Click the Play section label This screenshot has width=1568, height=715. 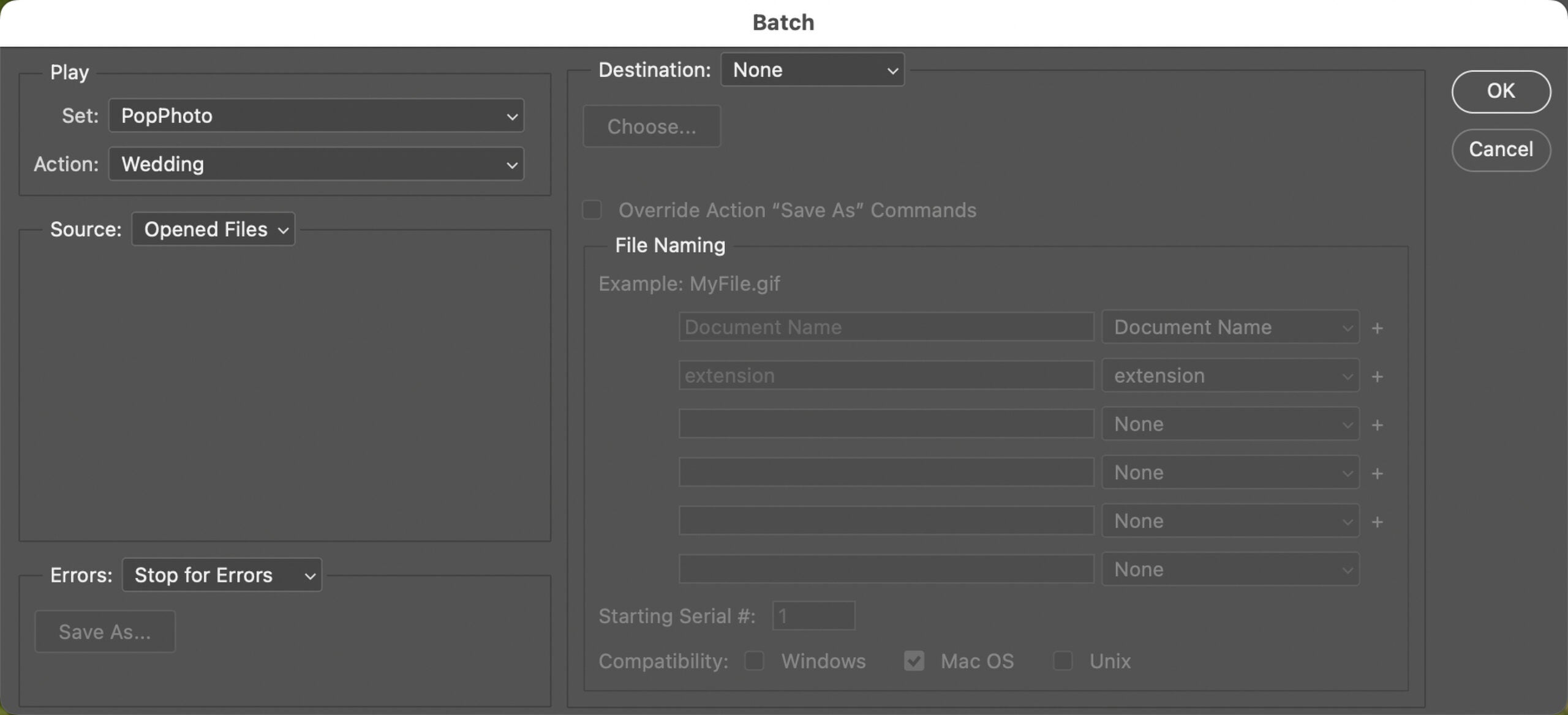[x=69, y=72]
